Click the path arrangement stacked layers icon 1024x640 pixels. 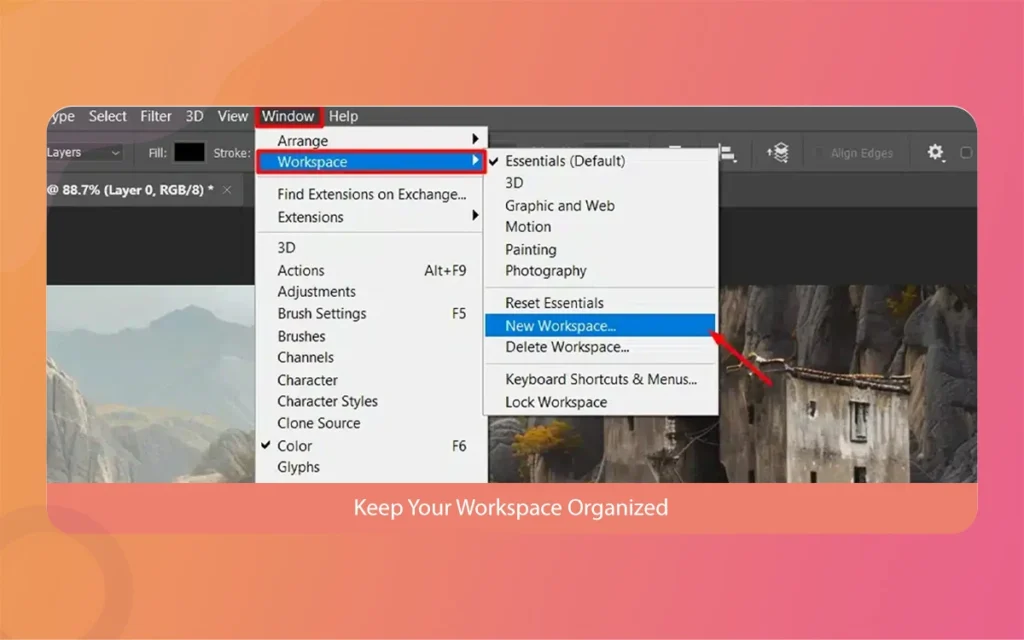(778, 153)
